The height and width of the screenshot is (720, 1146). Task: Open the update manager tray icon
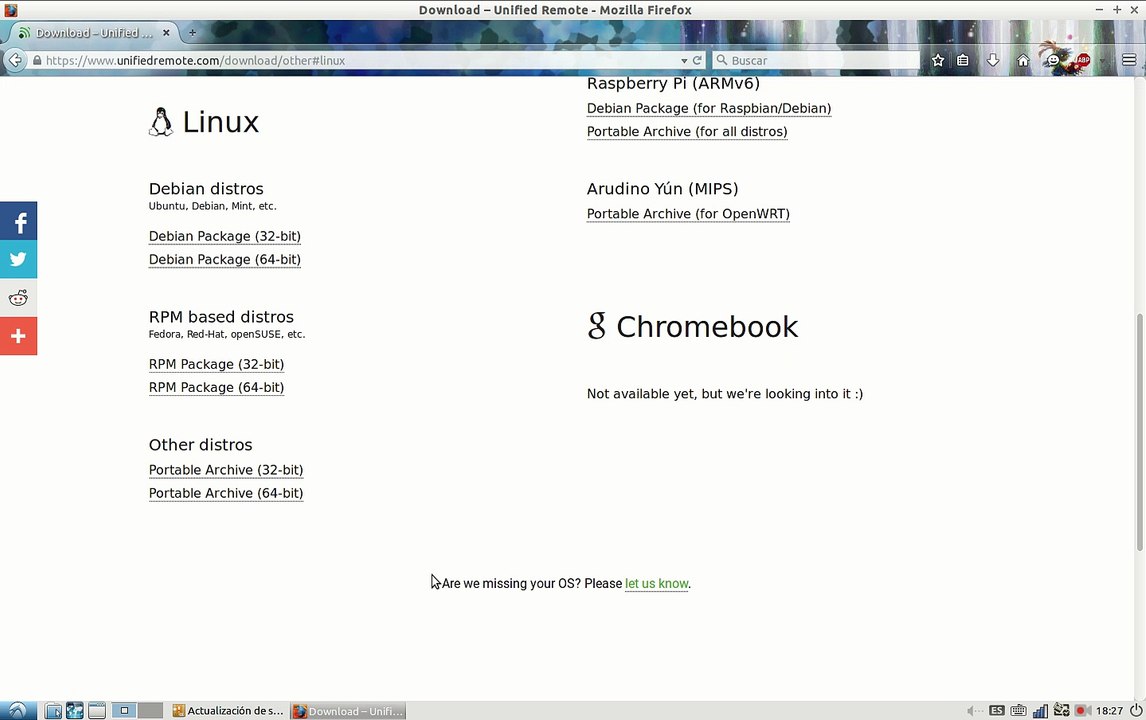[1061, 710]
